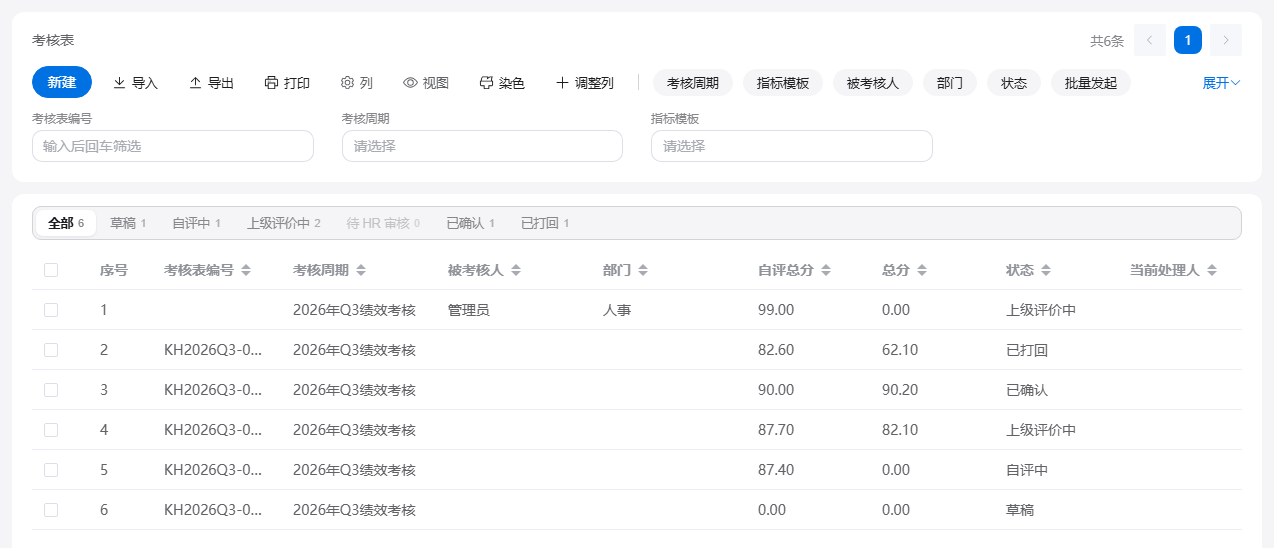Screen dimensions: 1274x548
Task: Click self-score 87.40 in row 5
Action: point(776,470)
